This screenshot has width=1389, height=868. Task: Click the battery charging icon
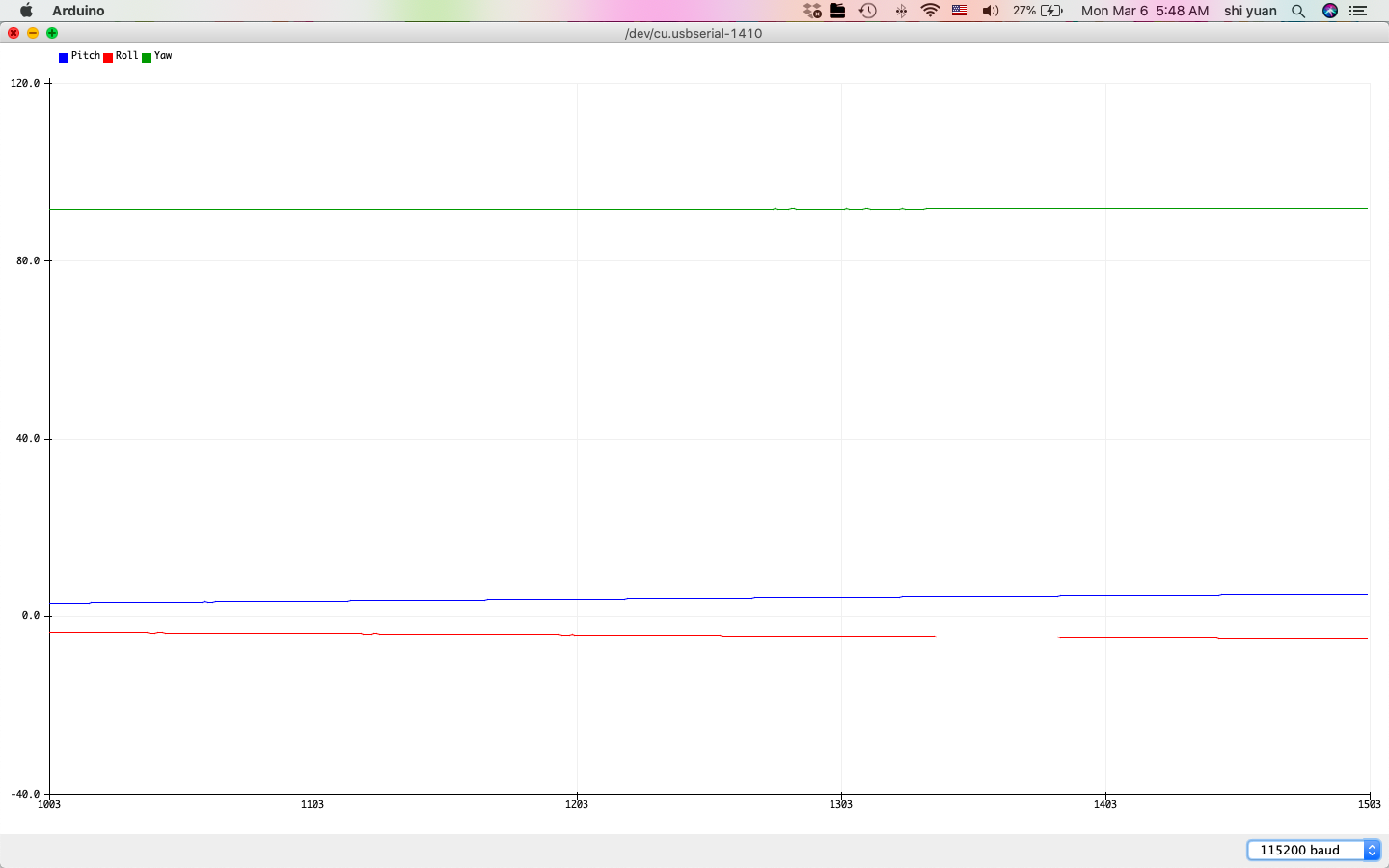coord(1052,11)
